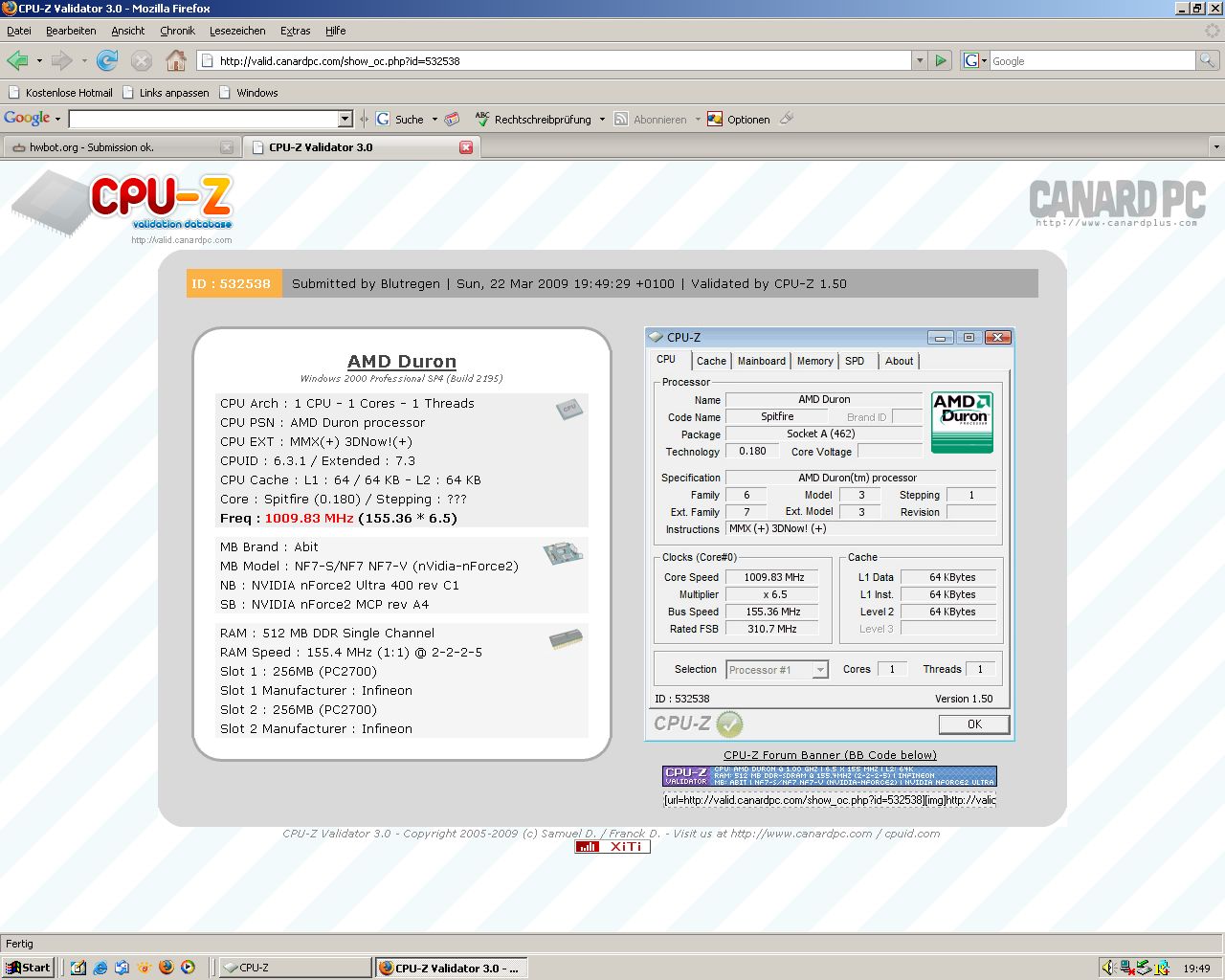Click the green validated checkmark icon
Screen dimensions: 1225x980
(729, 724)
